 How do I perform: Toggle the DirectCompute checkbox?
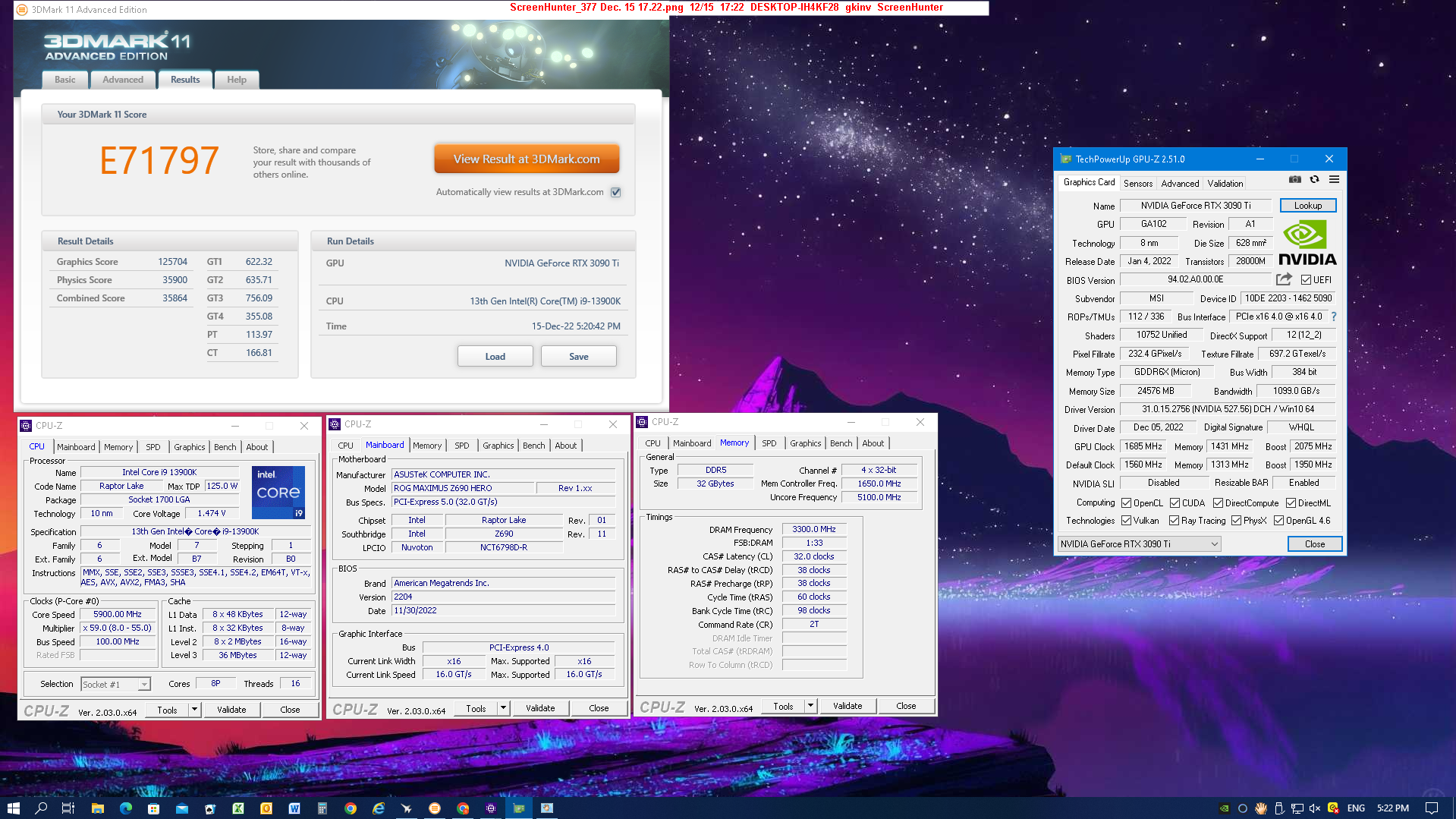pyautogui.click(x=1218, y=502)
